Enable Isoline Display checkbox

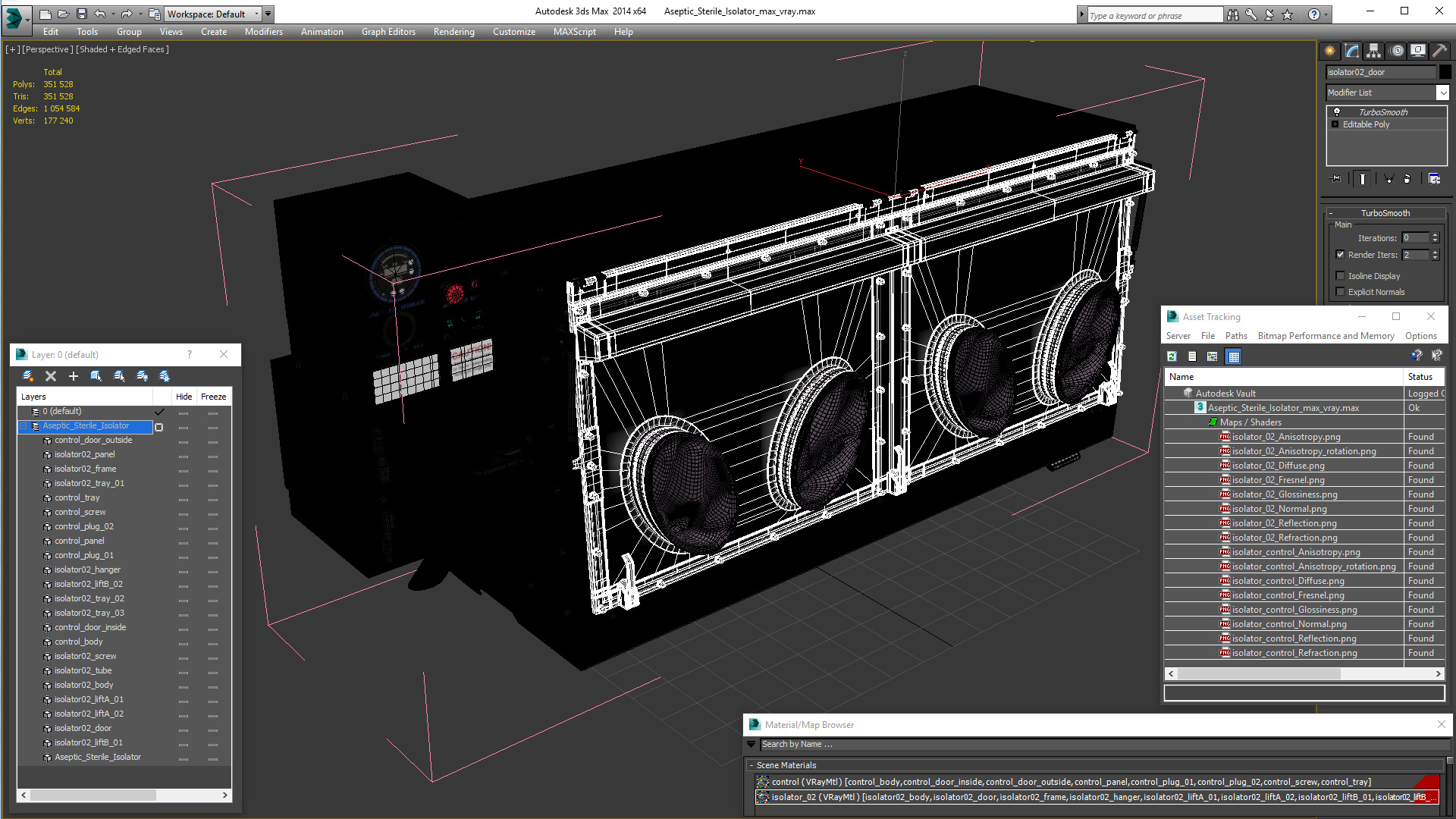(1341, 276)
